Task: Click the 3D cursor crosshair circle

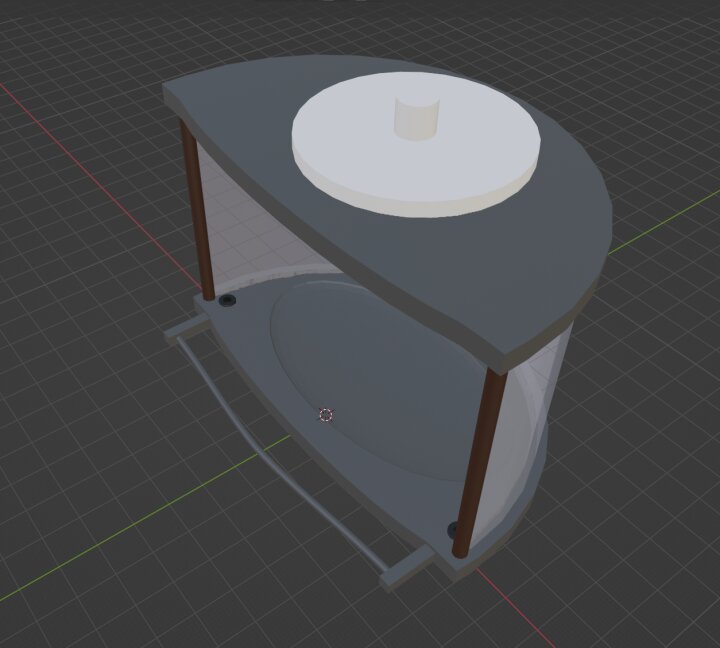Action: point(325,414)
